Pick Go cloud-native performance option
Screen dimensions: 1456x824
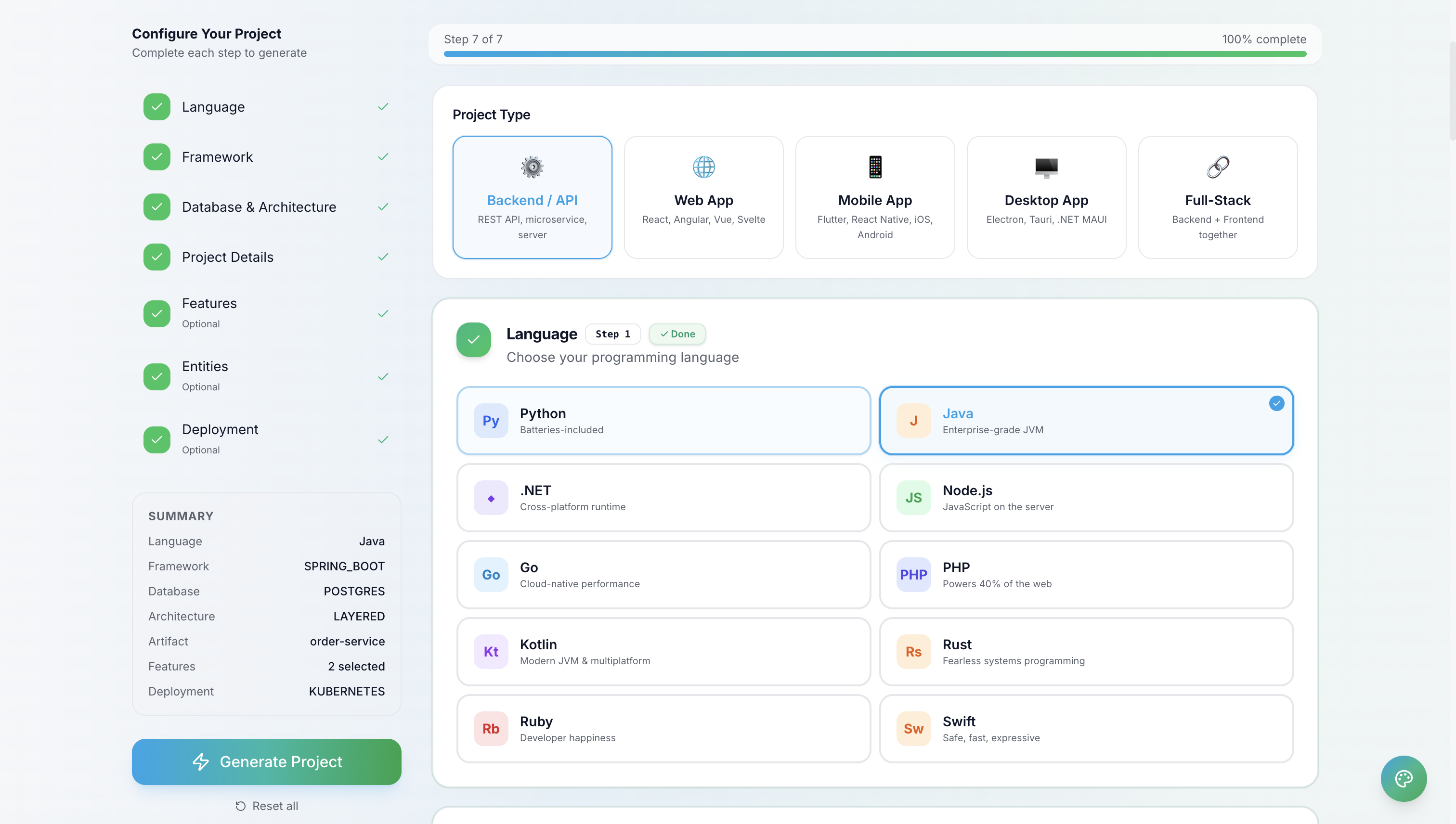point(663,574)
